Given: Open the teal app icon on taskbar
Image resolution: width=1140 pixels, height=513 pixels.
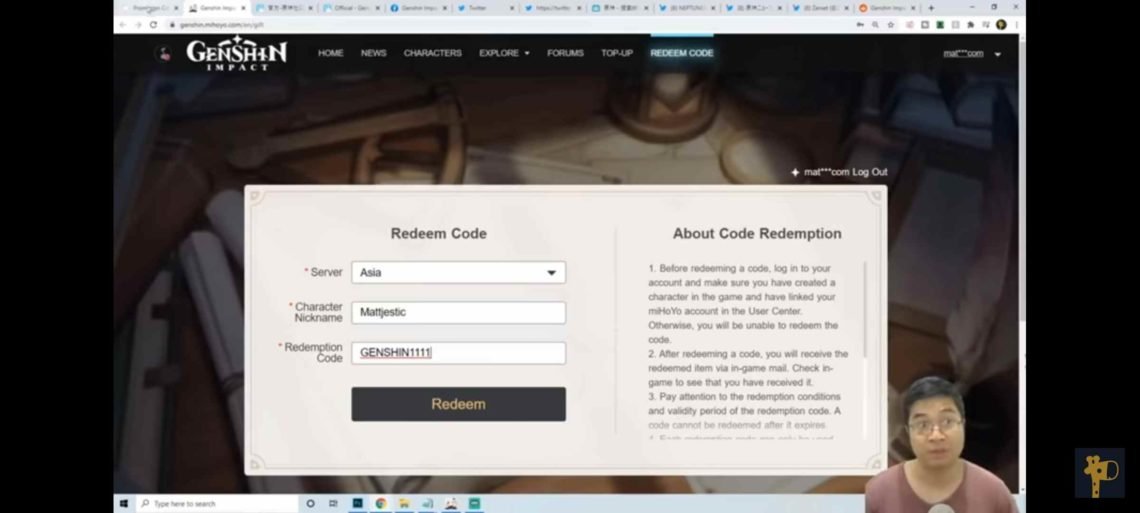Looking at the screenshot, I should 474,504.
